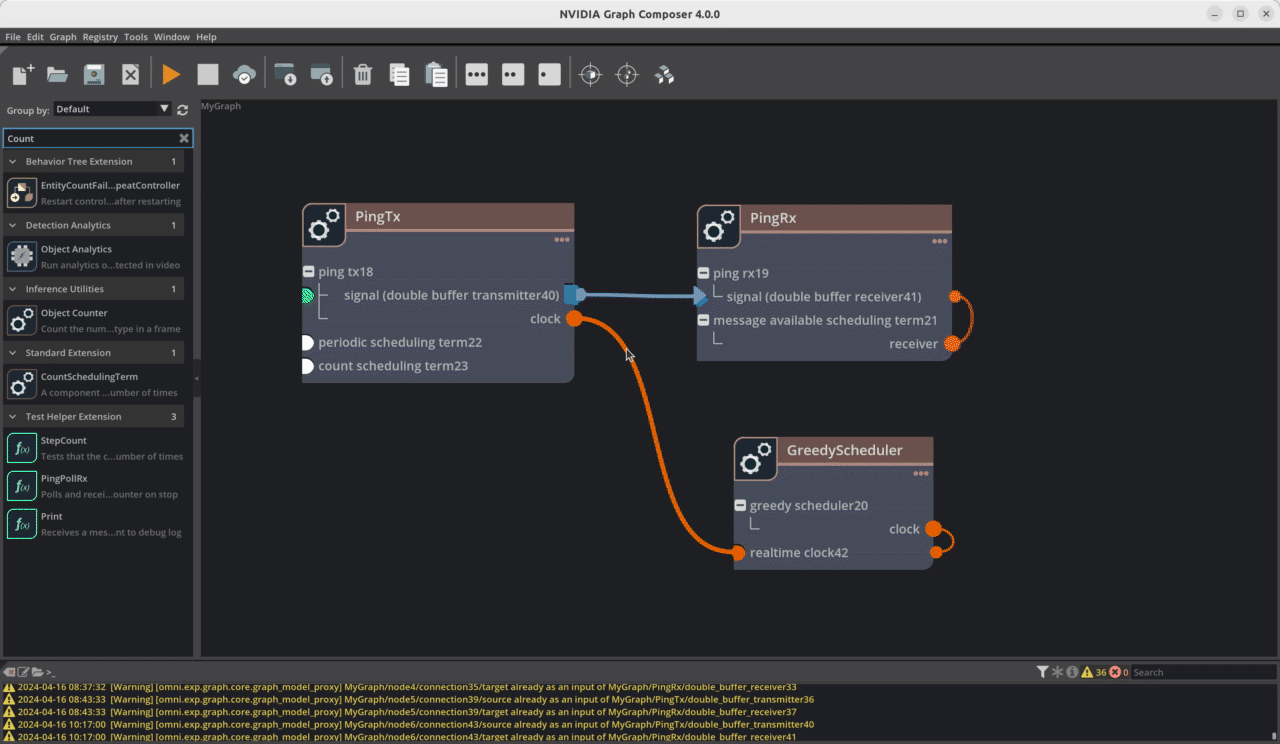Click the first crosshair focus icon in toolbar

591,74
